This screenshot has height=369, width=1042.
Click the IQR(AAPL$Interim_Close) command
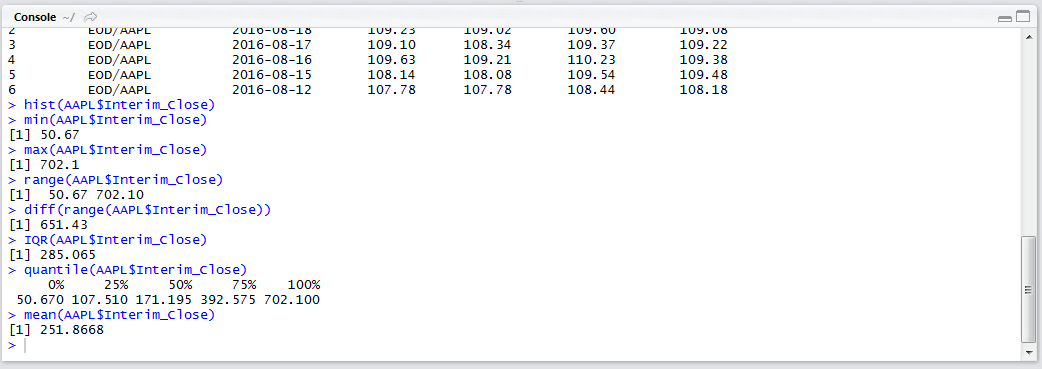click(x=115, y=239)
